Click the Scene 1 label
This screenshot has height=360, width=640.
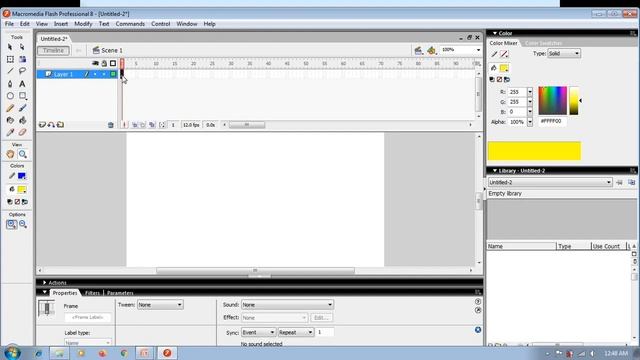coord(112,51)
